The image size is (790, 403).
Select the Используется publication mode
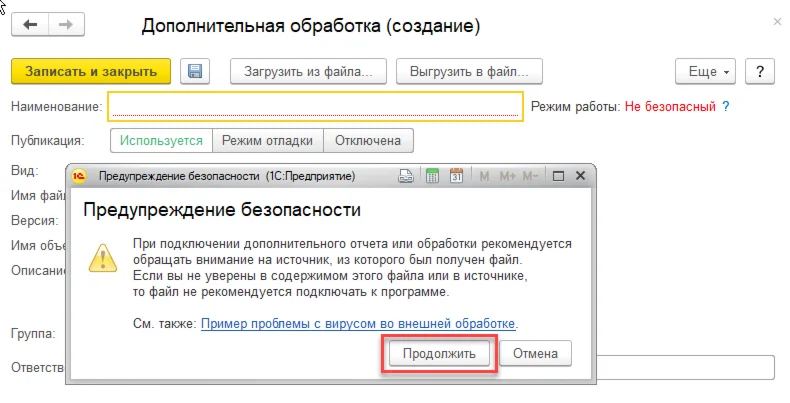point(161,141)
